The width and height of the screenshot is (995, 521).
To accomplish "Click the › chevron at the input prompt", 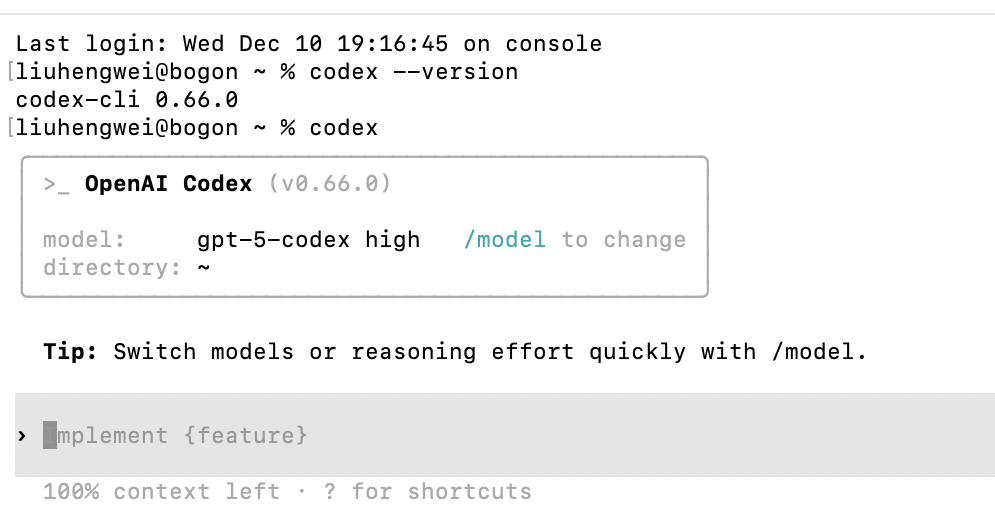I will click(22, 436).
